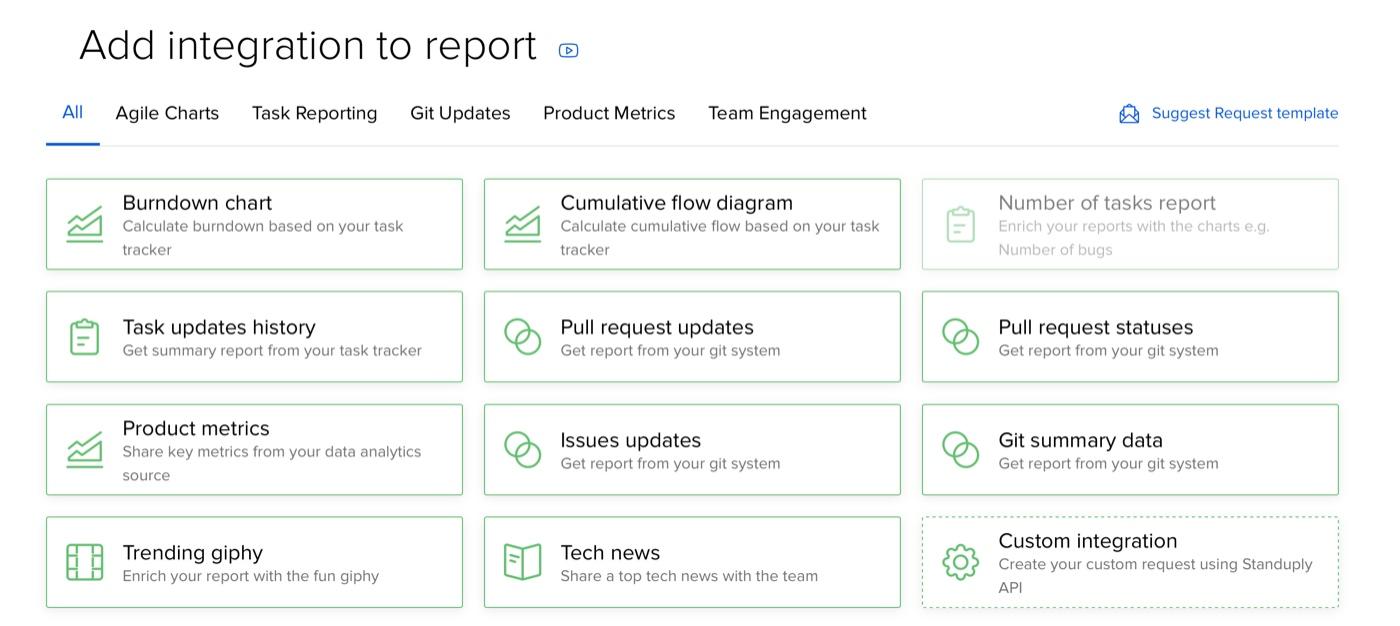Switch to the Agile Charts tab

[167, 114]
